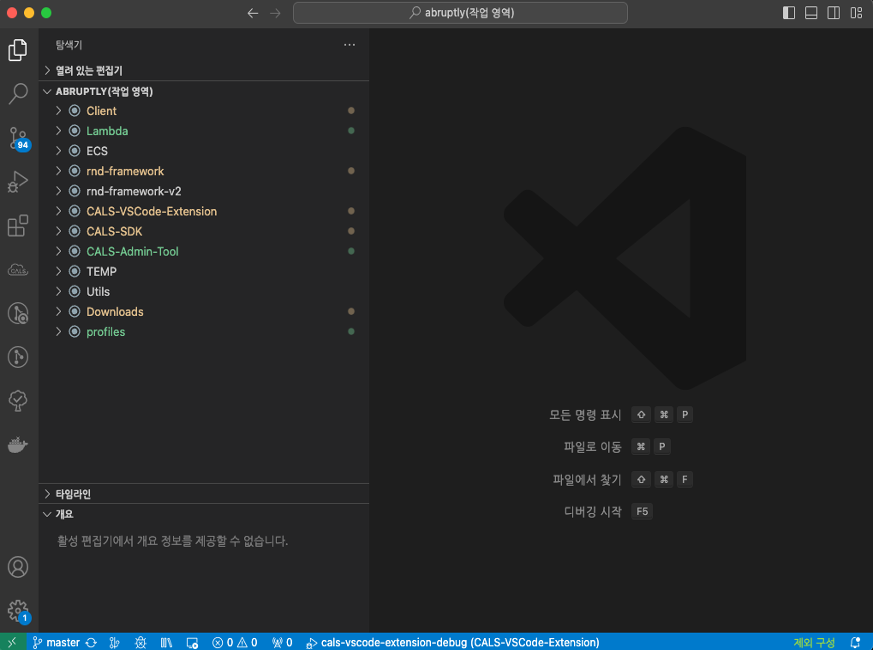Screen dimensions: 874x650
Task: Select CALS-Admin-Tool folder name
Action: click(x=132, y=251)
